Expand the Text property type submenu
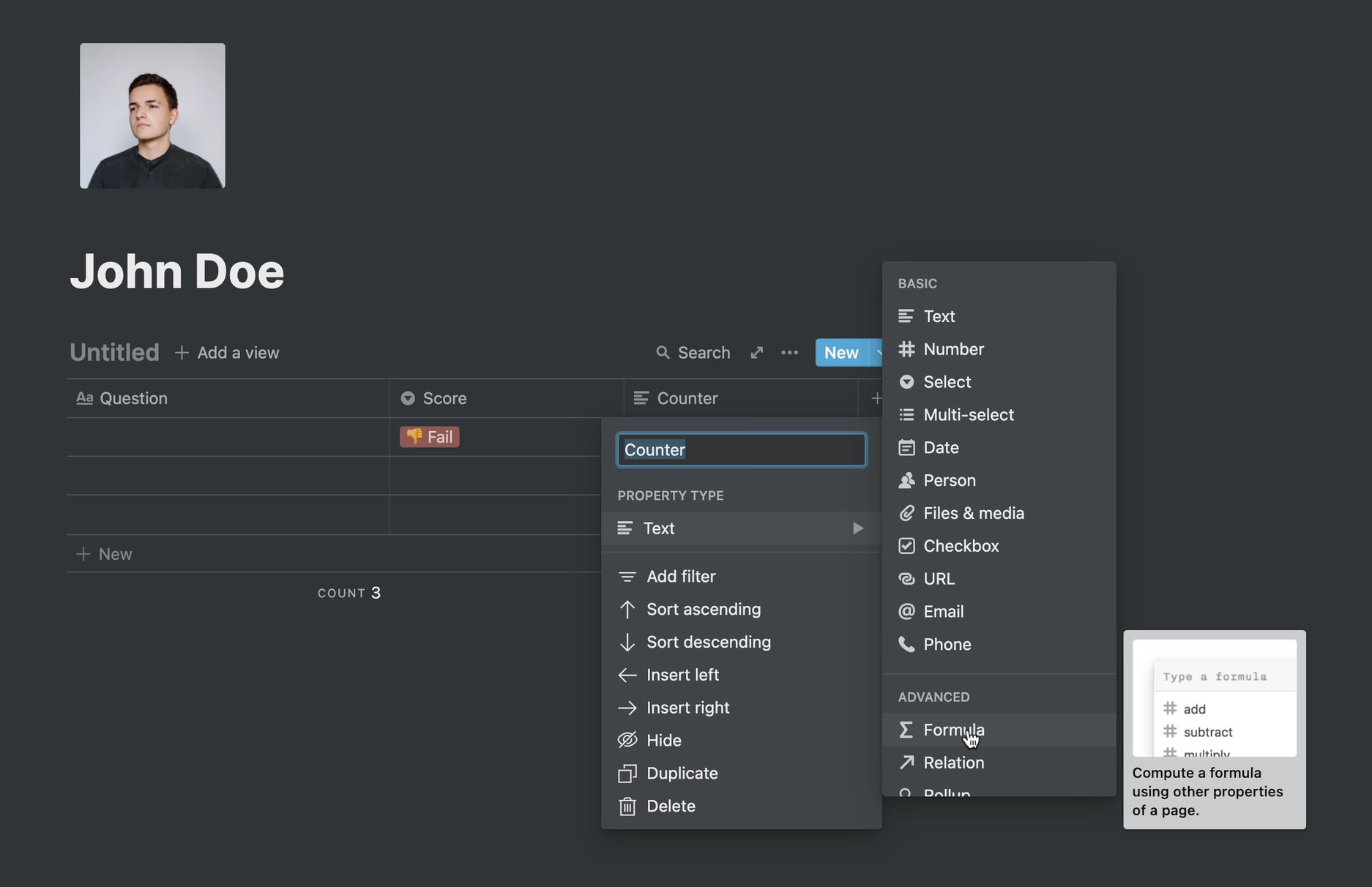Screen dimensions: 1372x887 pyautogui.click(x=741, y=528)
